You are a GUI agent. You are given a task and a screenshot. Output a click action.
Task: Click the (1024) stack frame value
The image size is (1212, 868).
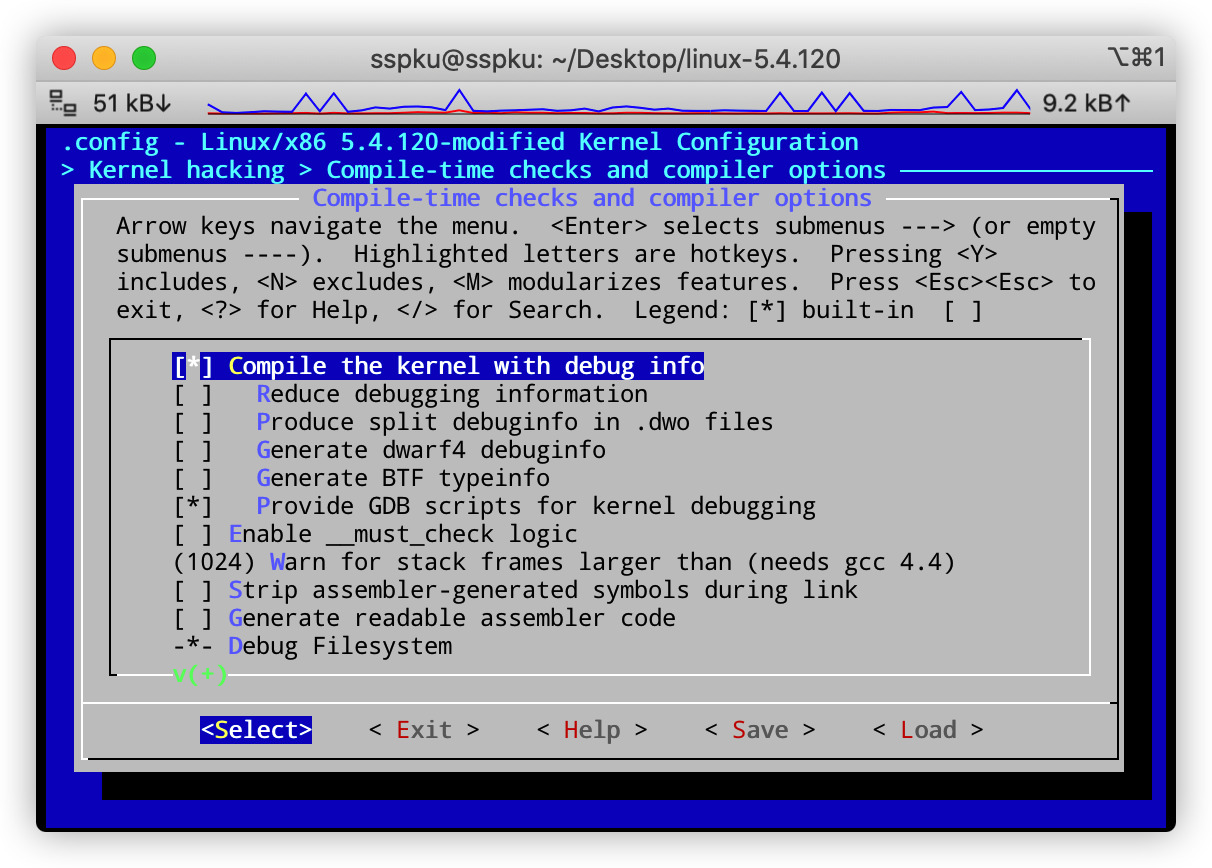pyautogui.click(x=214, y=562)
